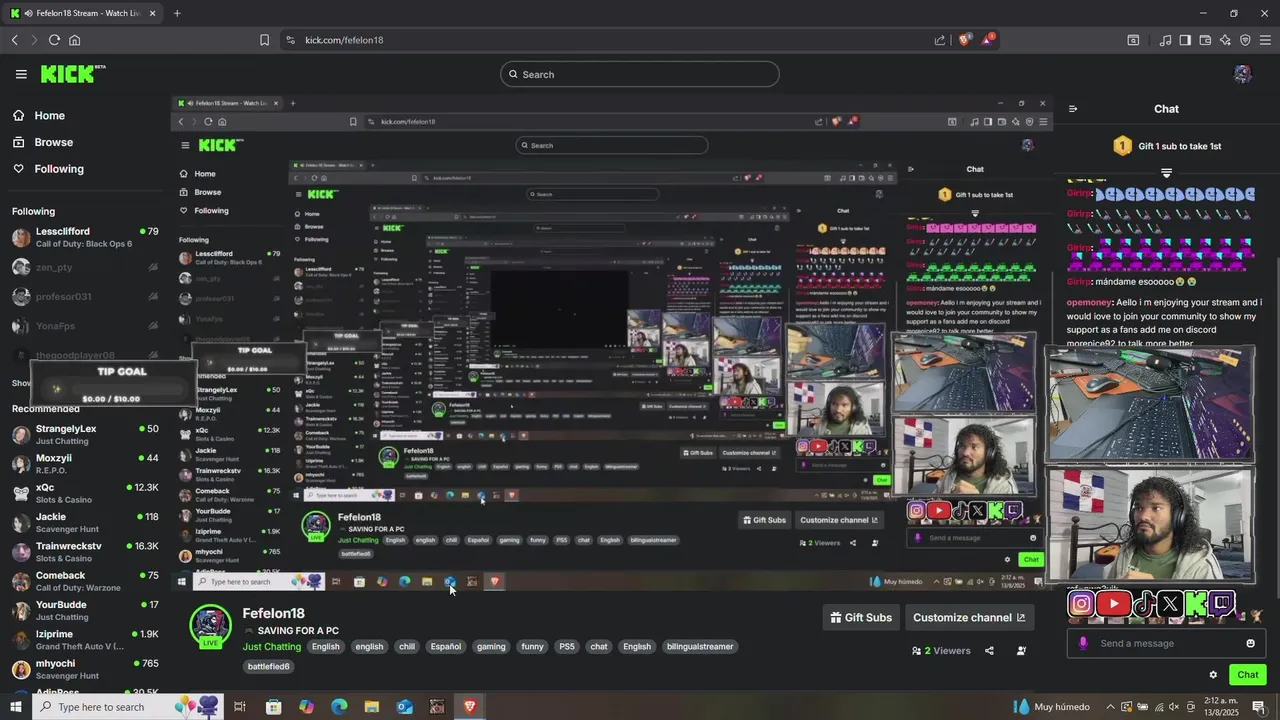Viewport: 1280px width, 720px height.
Task: Click Fefelon18 channel avatar
Action: (210, 626)
